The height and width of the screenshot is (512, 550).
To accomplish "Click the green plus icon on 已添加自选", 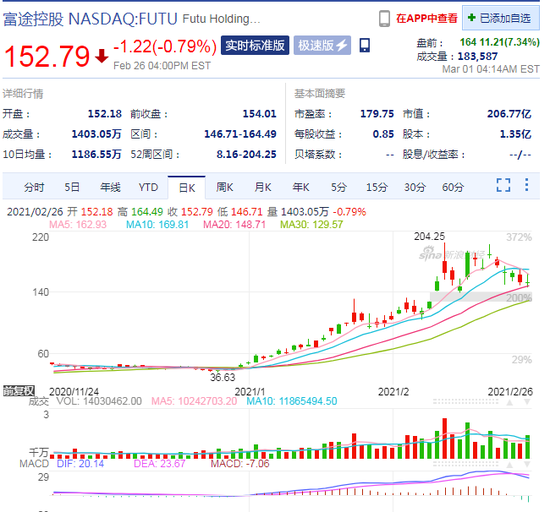I will tap(472, 17).
